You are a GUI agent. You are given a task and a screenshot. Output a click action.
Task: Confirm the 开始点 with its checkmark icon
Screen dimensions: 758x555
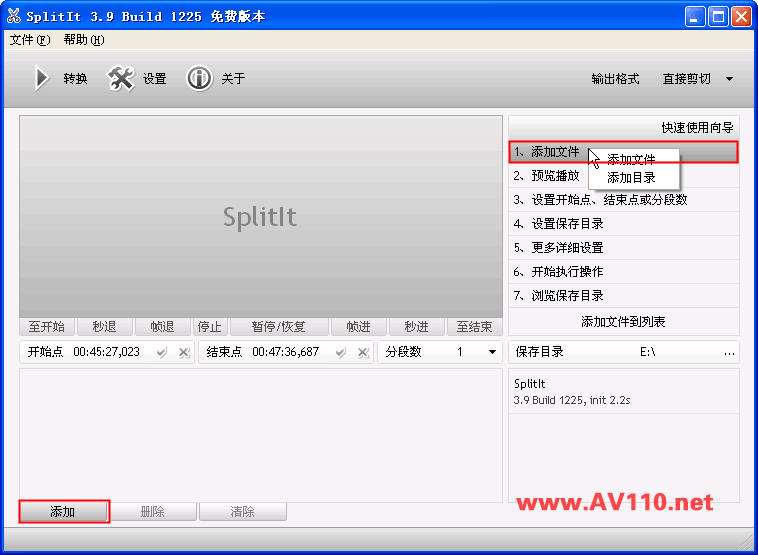162,352
